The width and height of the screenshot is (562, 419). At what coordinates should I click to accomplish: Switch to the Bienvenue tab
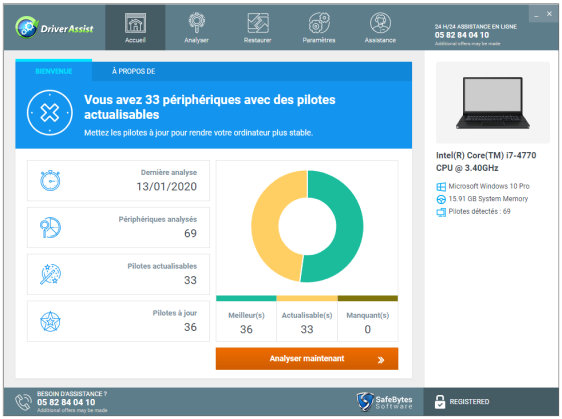pos(54,71)
